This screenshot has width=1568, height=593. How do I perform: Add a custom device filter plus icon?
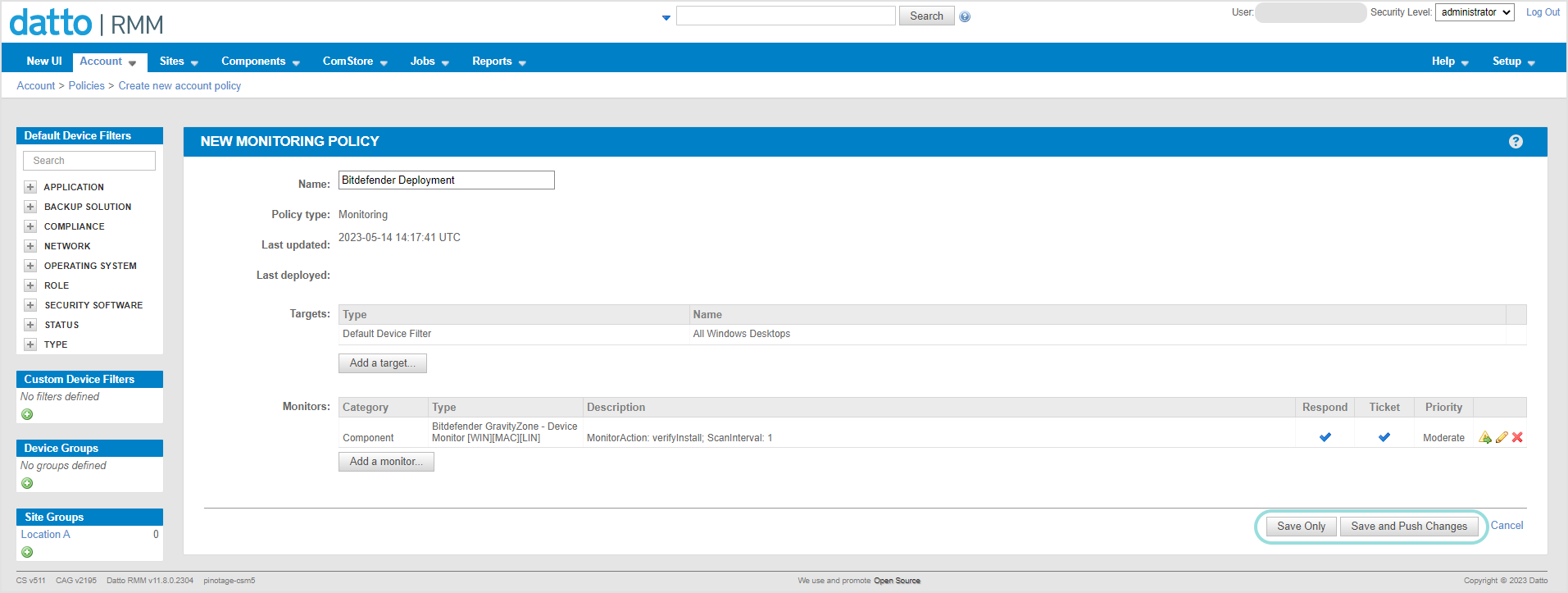(27, 414)
